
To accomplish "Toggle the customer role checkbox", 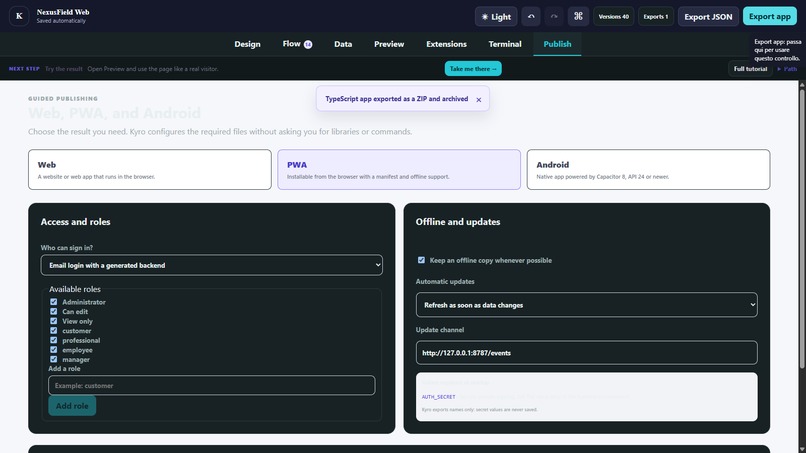I will pyautogui.click(x=53, y=331).
